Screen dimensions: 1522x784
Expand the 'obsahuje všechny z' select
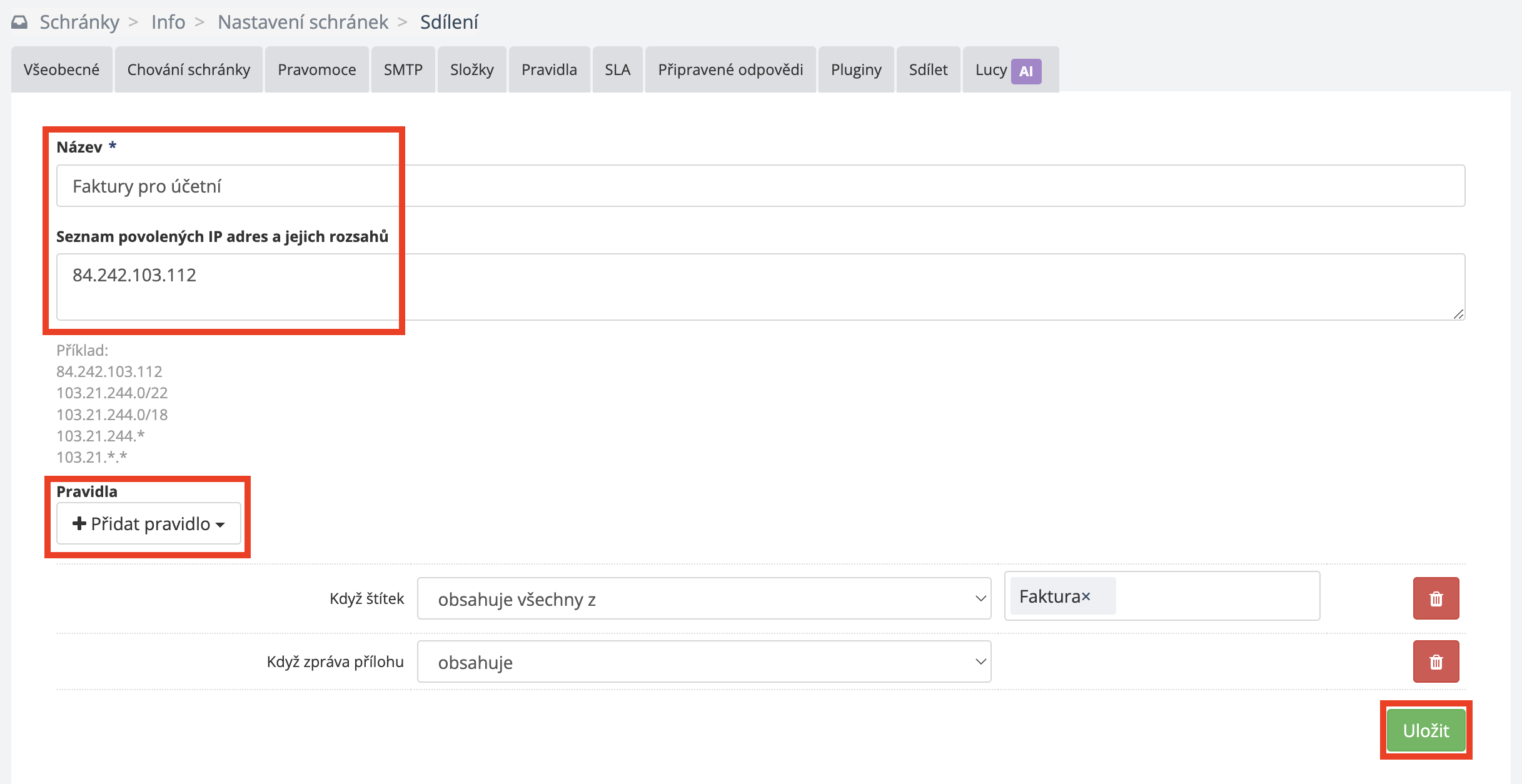[703, 599]
